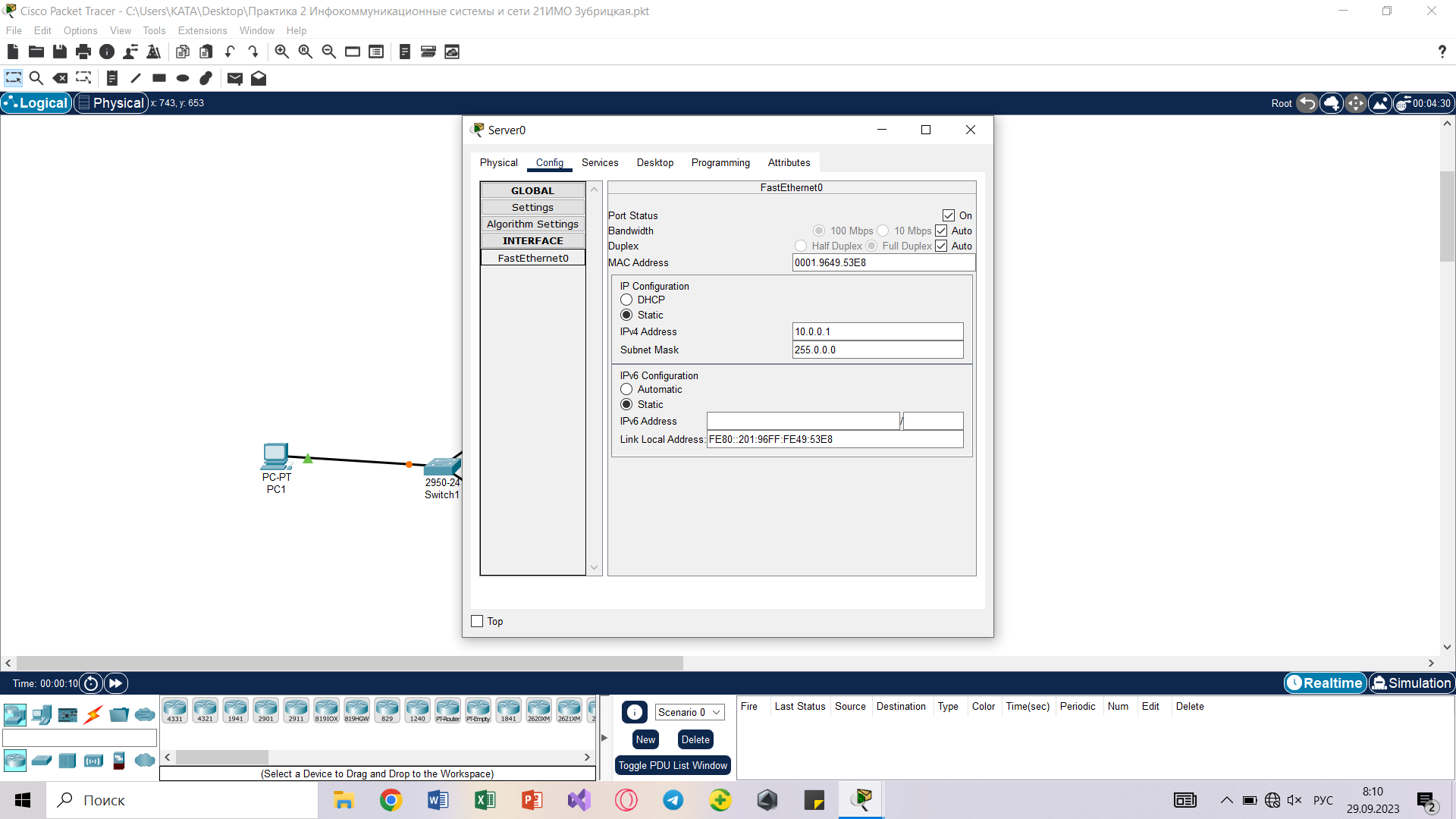The image size is (1456, 819).
Task: Pick the Draw Line tool
Action: (136, 78)
